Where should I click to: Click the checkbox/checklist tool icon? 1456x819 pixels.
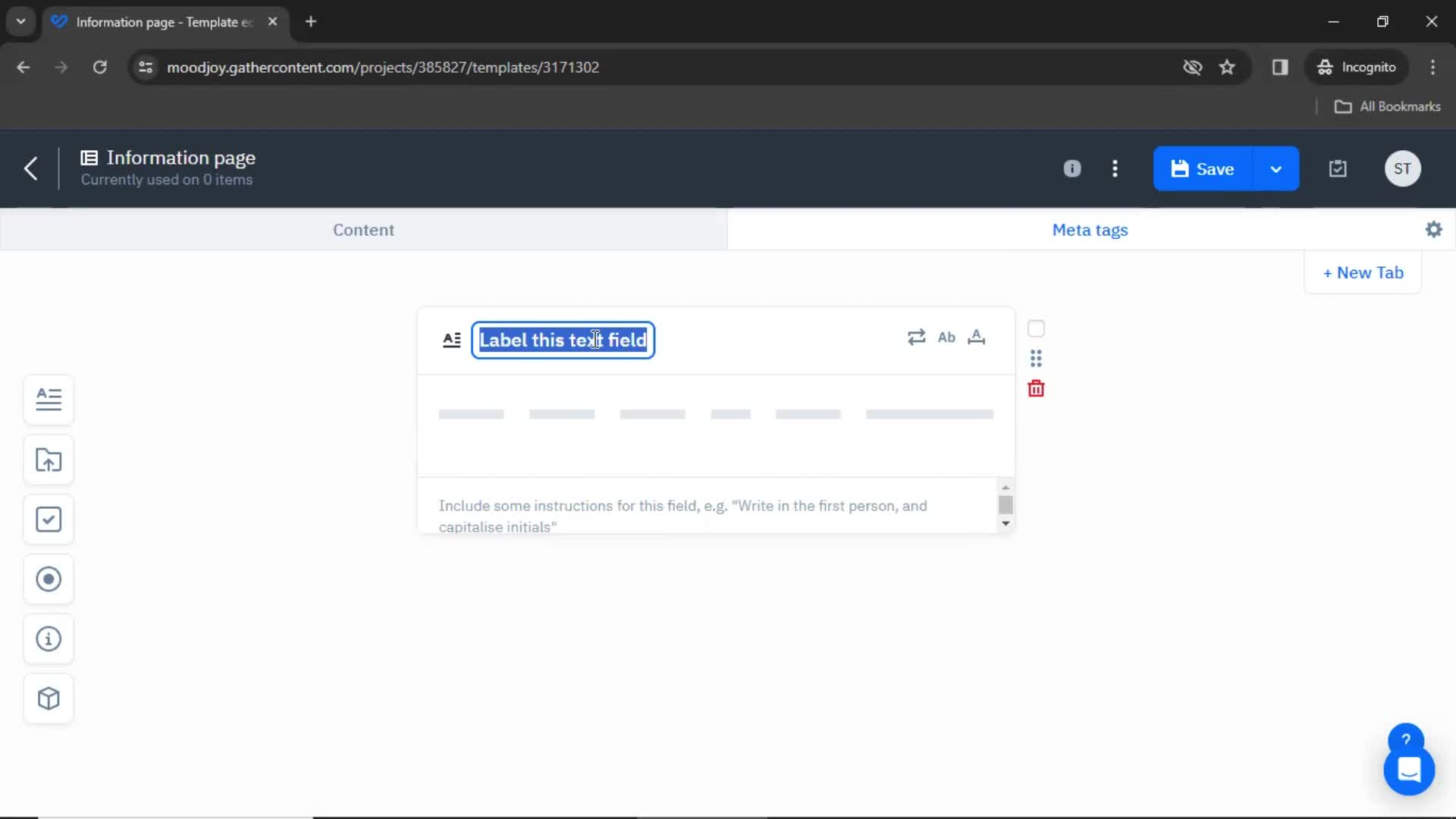pos(49,519)
